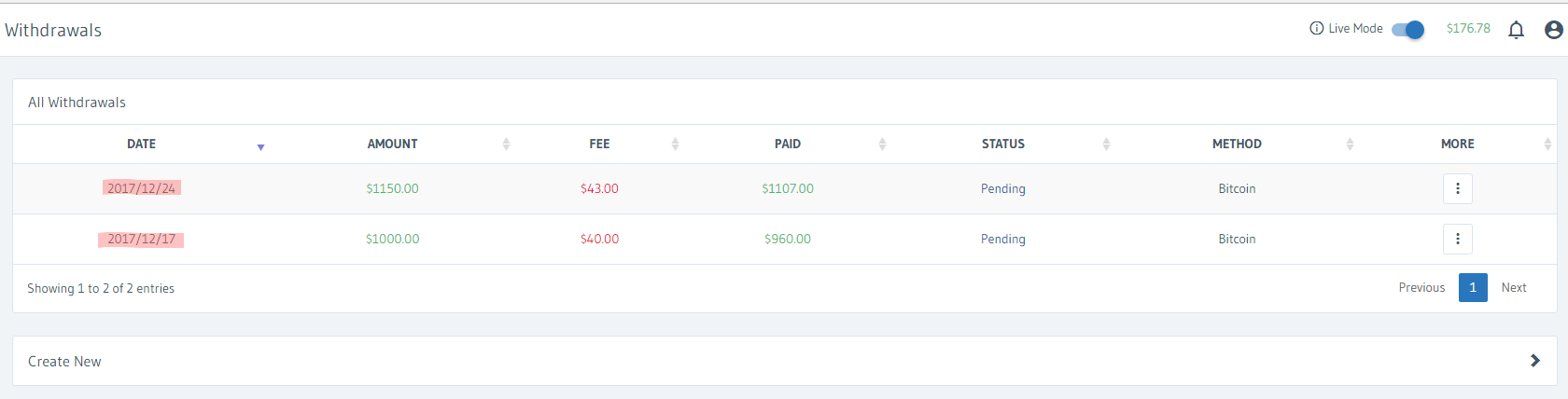
Task: Sort table by Status column sort arrows
Action: coord(1106,144)
